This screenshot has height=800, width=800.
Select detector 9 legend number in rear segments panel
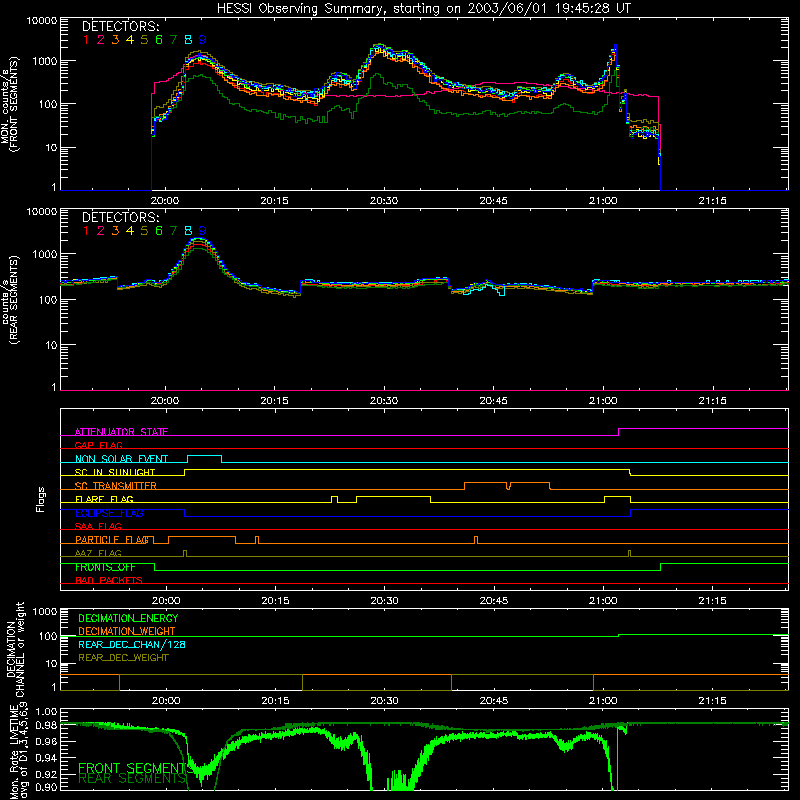click(203, 231)
